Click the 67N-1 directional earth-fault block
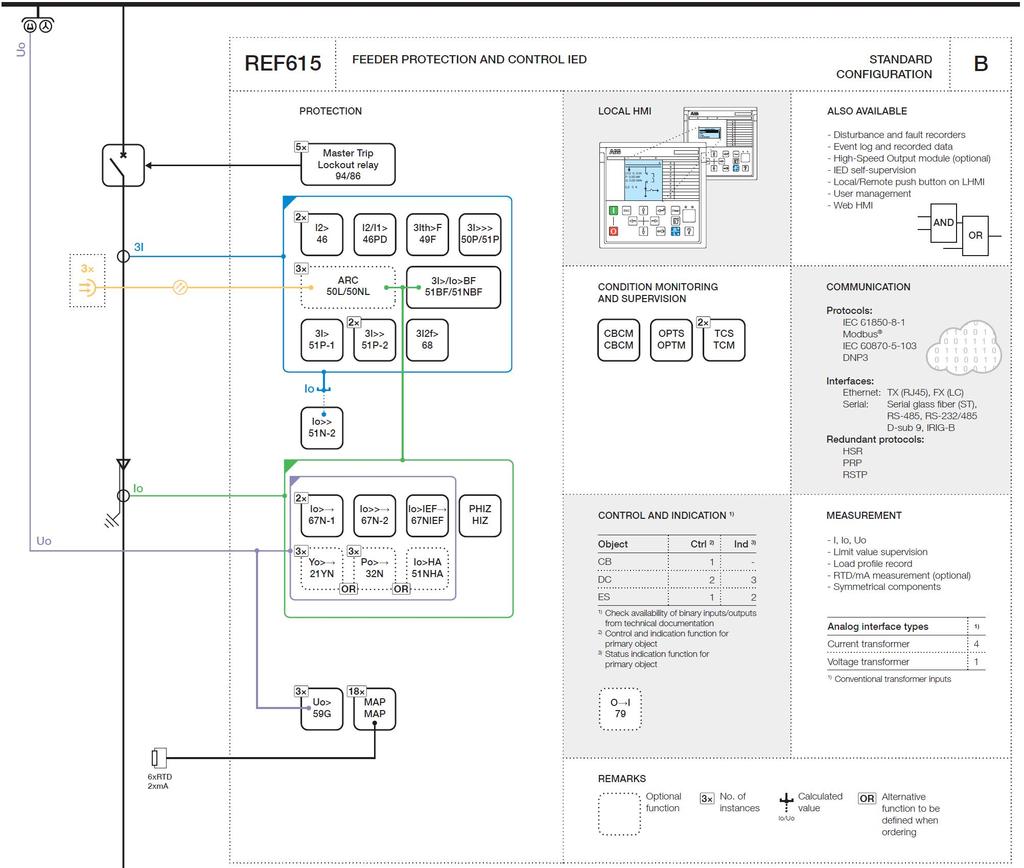Image resolution: width=1024 pixels, height=868 pixels. coord(322,515)
